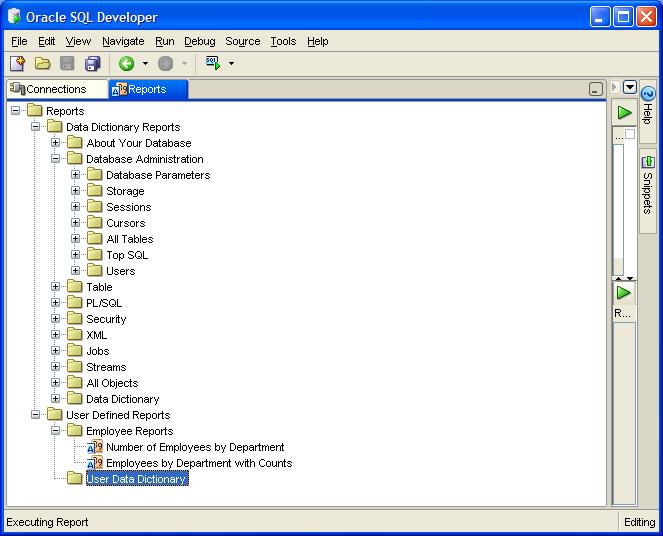Select the Data Dictionary folder label

click(123, 399)
